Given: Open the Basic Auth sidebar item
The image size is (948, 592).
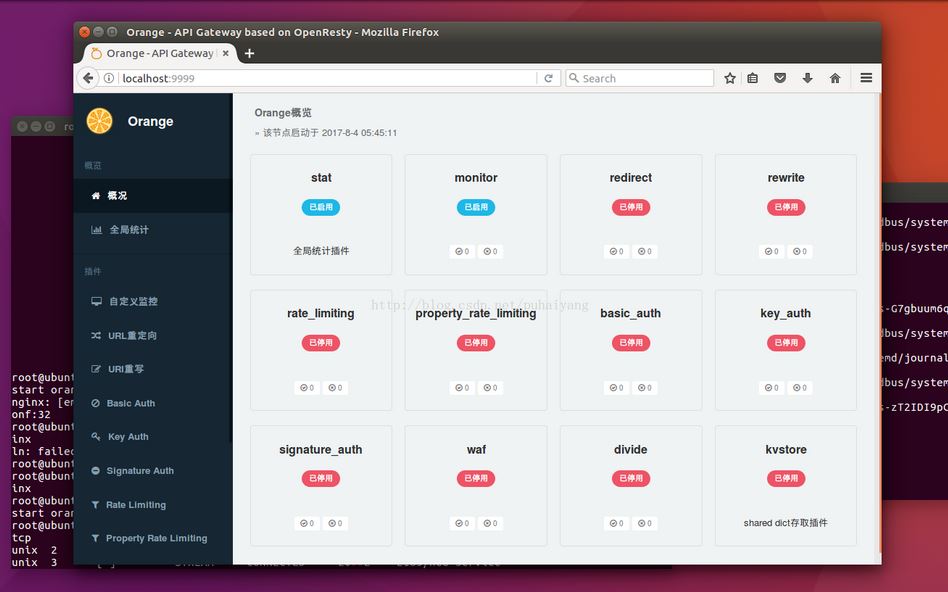Looking at the screenshot, I should pyautogui.click(x=152, y=403).
